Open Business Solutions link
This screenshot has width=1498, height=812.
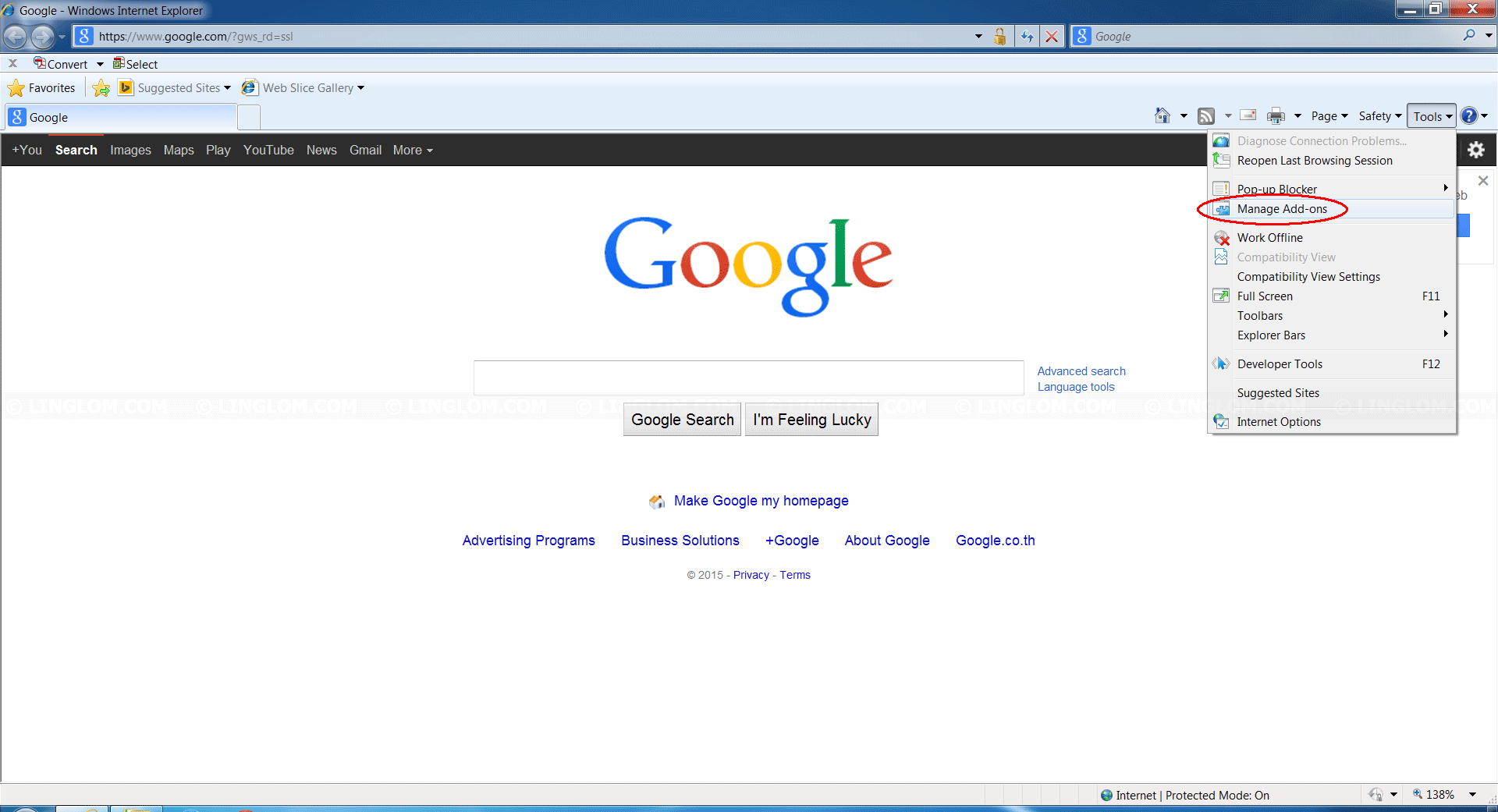pyautogui.click(x=680, y=541)
